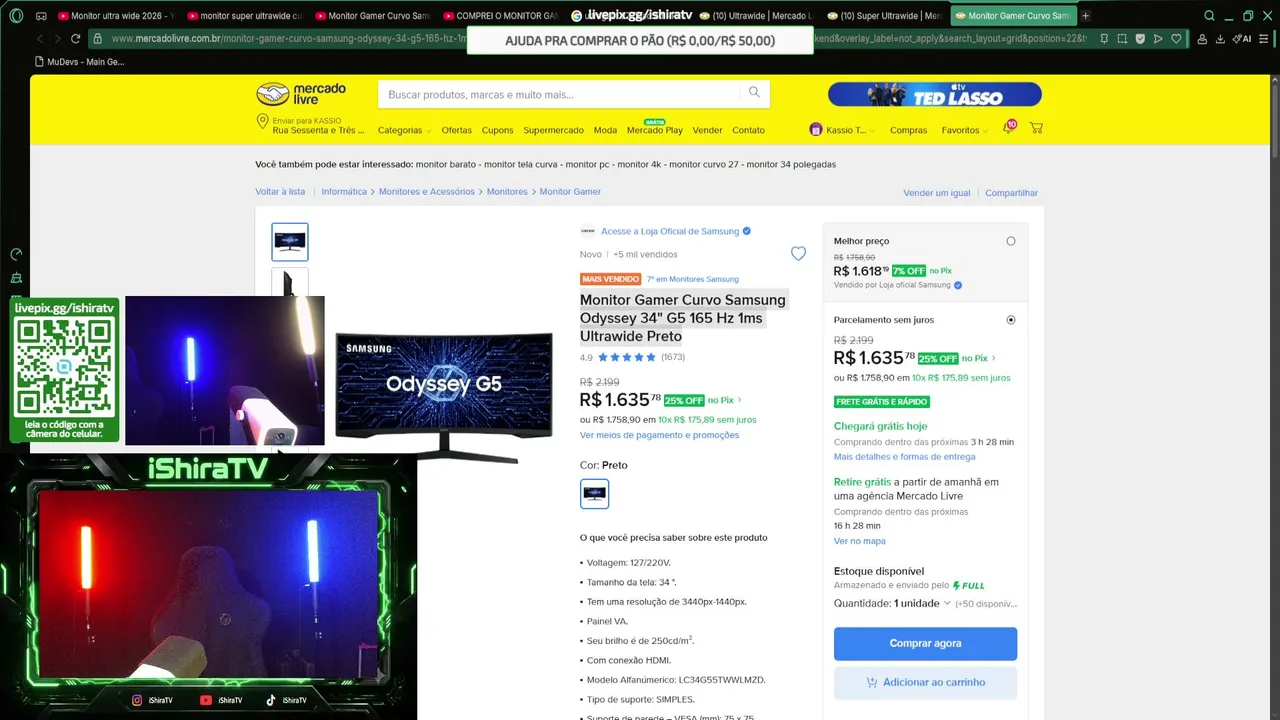
Task: Open Mais detalhes e formas de entrega link
Action: click(904, 456)
